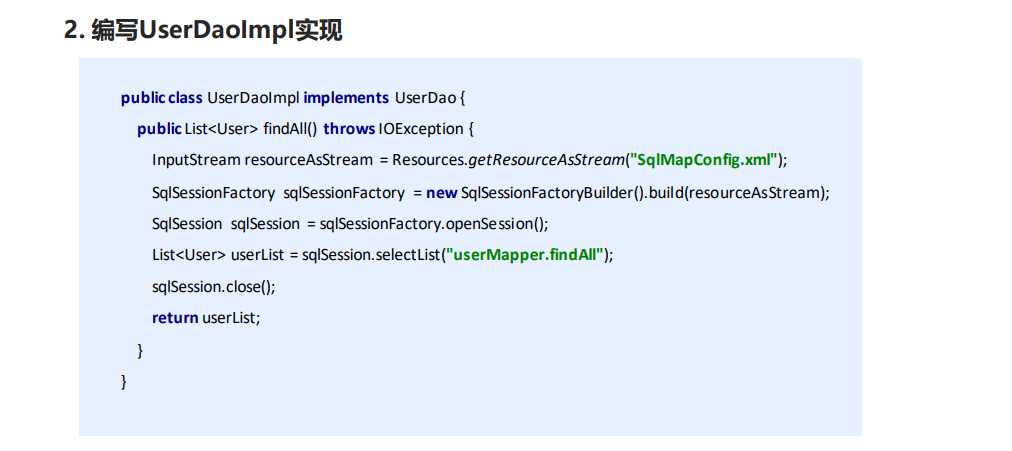The height and width of the screenshot is (451, 1012).
Task: Click the "new" keyword
Action: (442, 192)
